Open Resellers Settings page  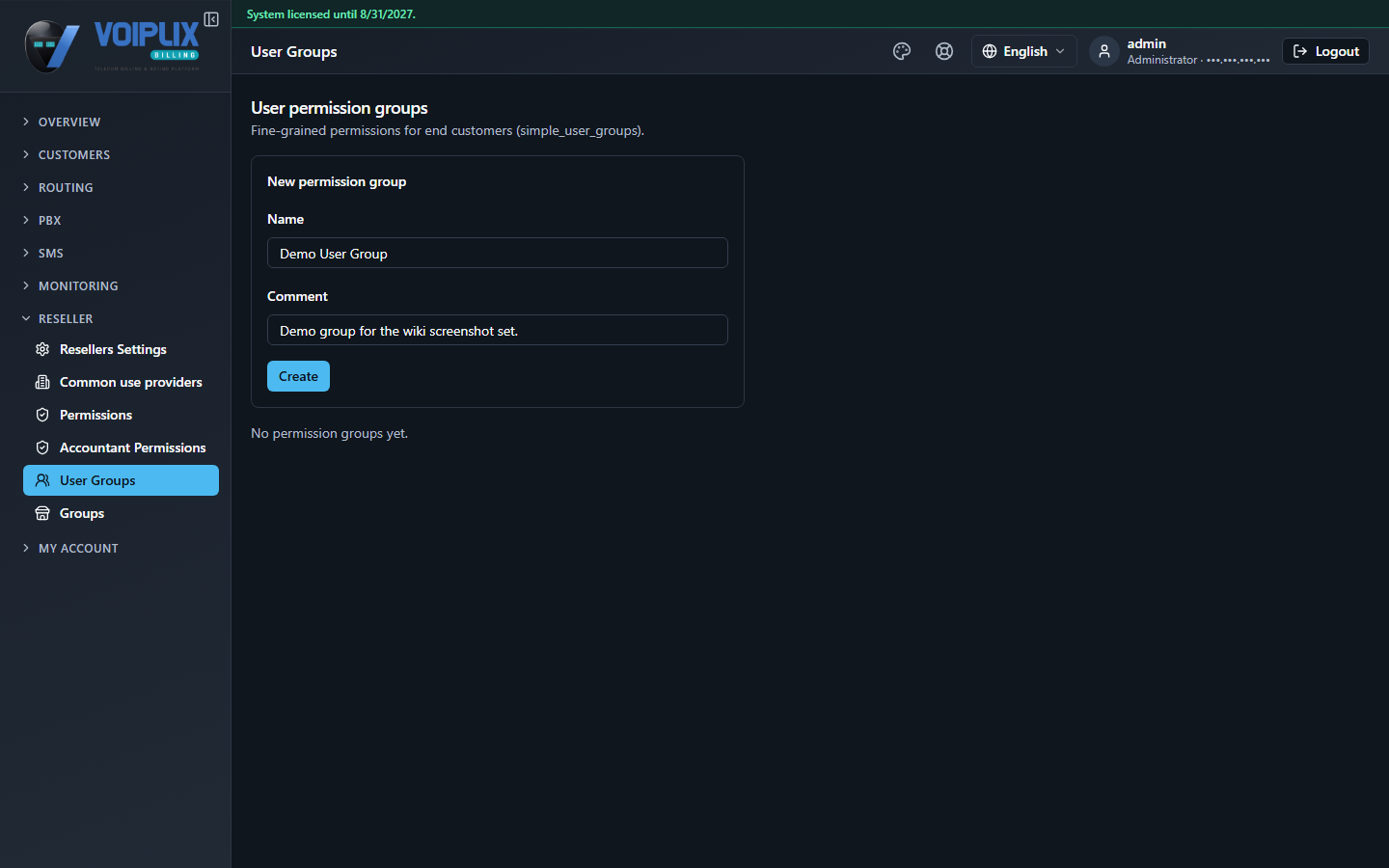121,349
